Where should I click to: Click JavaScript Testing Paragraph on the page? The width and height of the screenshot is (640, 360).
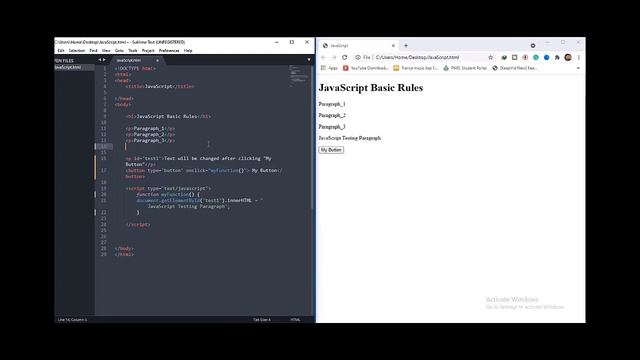[x=350, y=138]
